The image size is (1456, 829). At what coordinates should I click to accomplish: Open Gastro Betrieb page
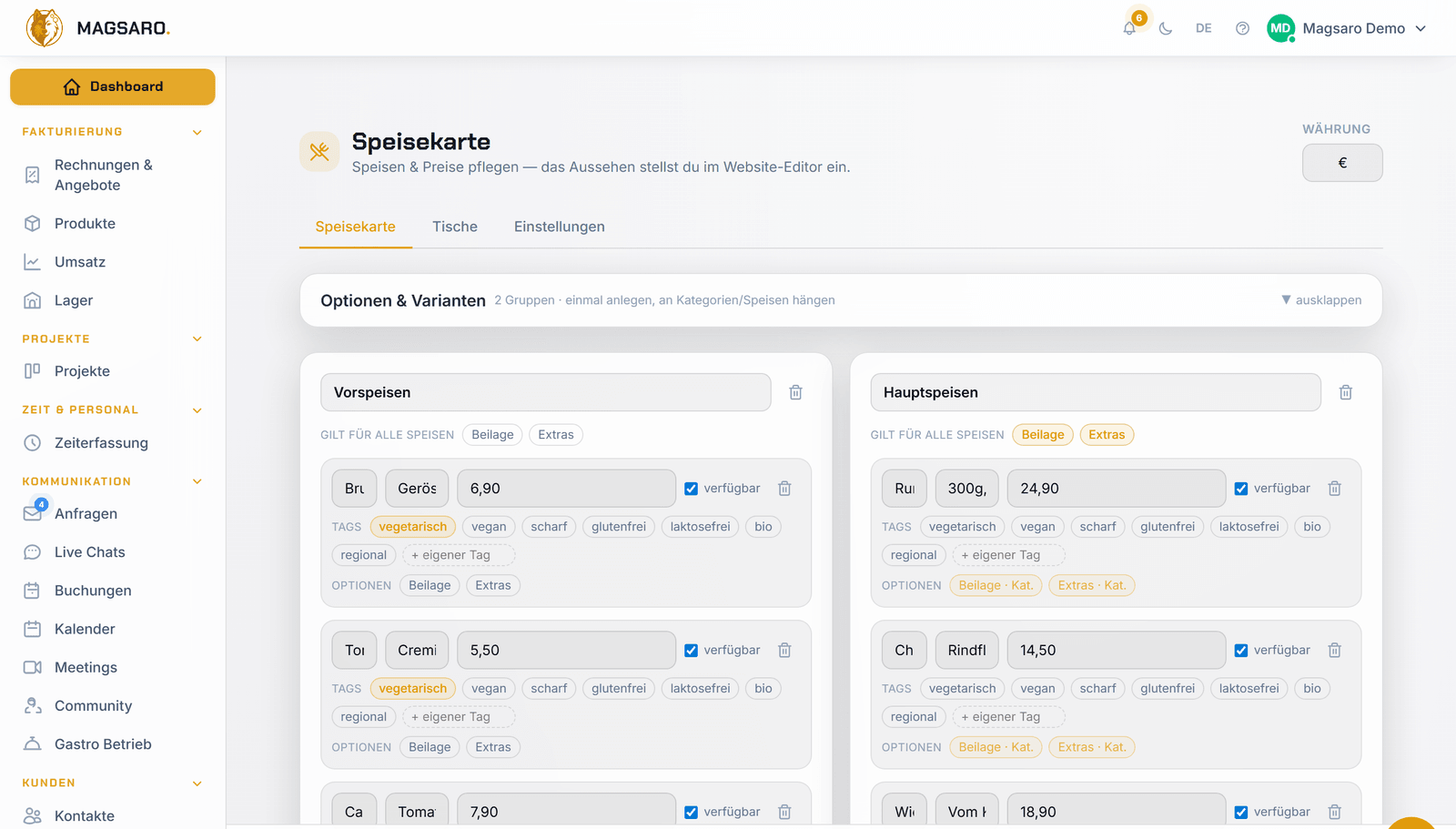113,744
